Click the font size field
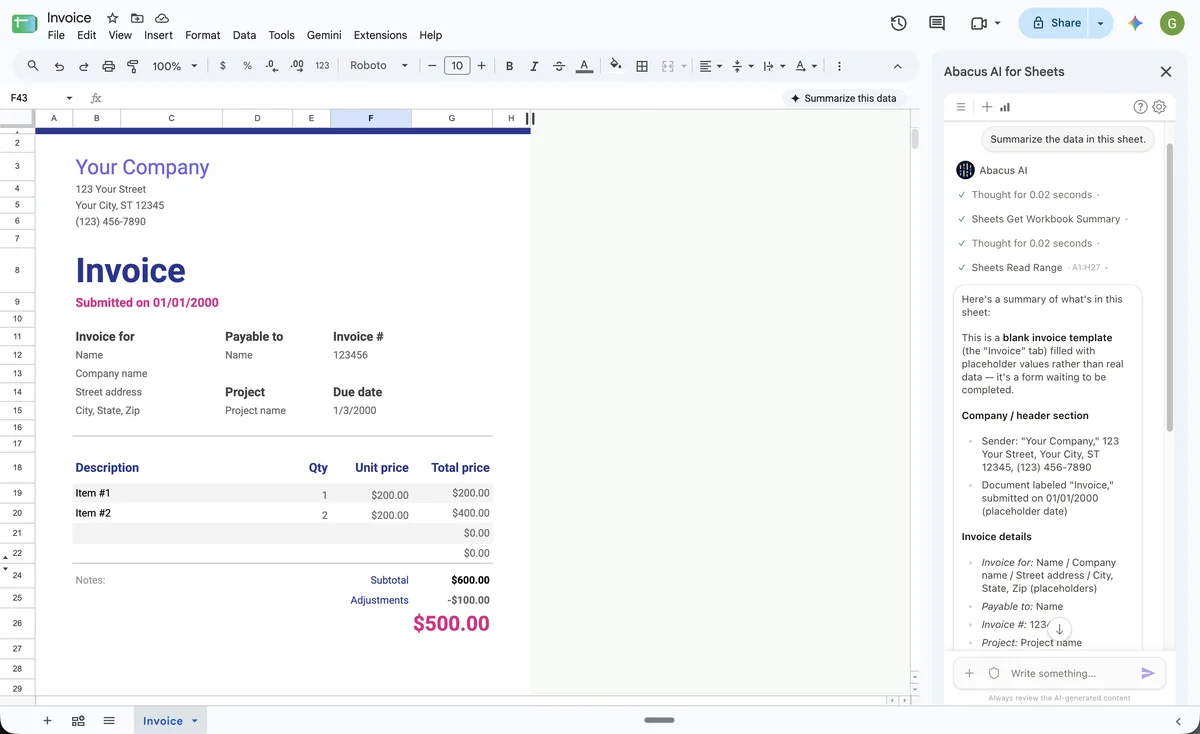Screen dimensions: 1200x734 (x=457, y=66)
